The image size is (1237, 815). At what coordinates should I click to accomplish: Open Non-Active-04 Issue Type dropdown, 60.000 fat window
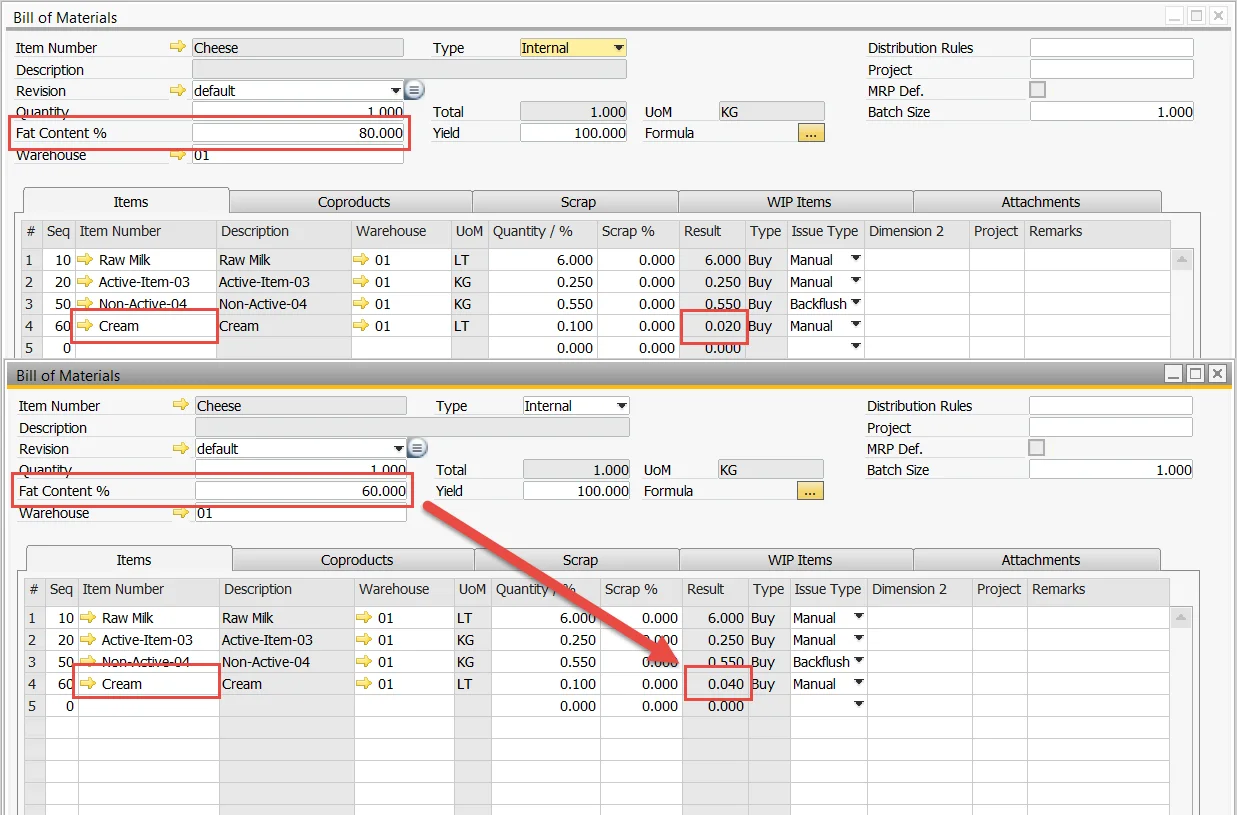(859, 661)
